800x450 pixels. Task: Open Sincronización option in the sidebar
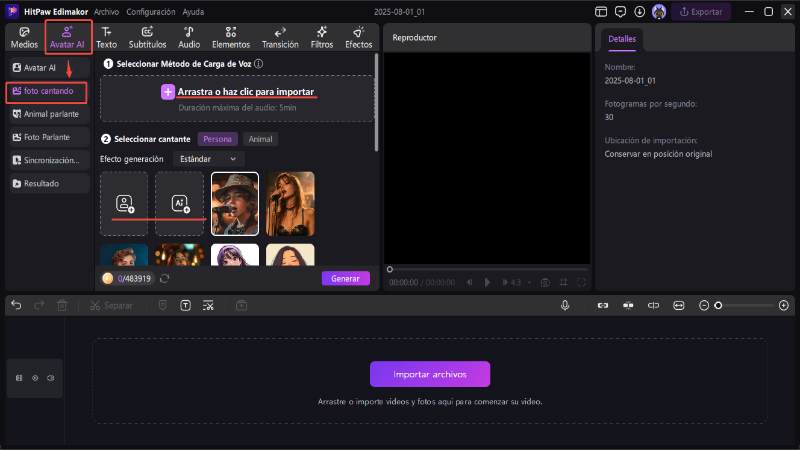[x=48, y=160]
